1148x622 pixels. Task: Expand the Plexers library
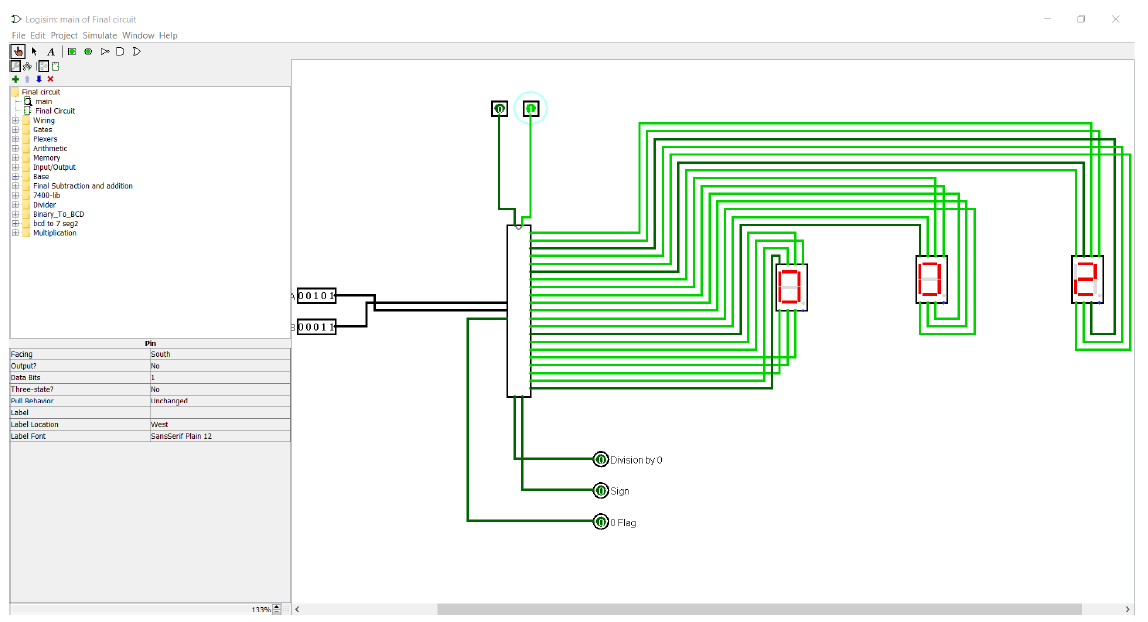[x=15, y=139]
